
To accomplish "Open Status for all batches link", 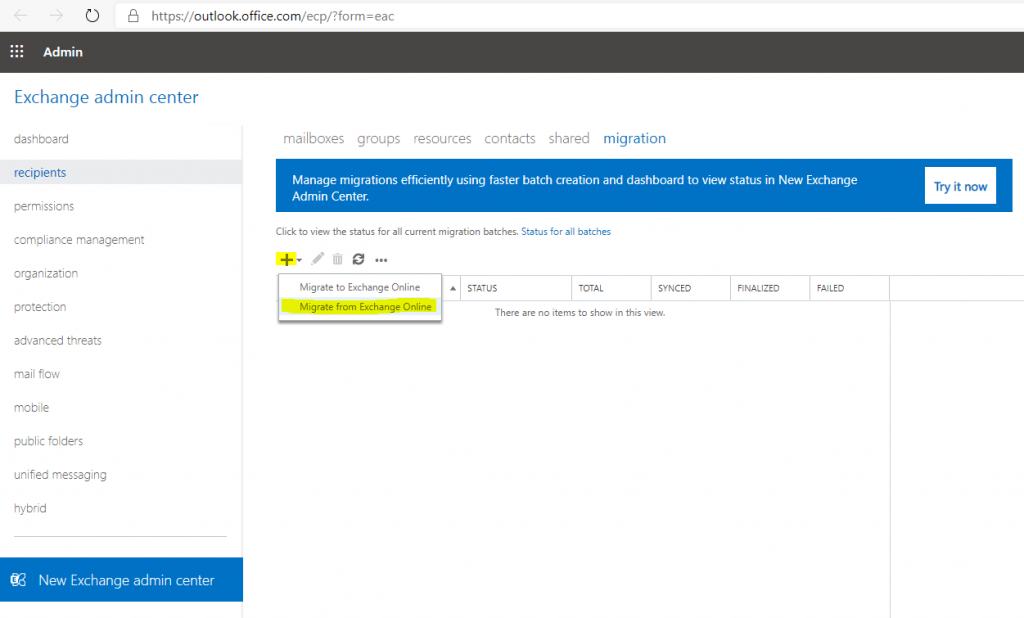I will coord(566,231).
